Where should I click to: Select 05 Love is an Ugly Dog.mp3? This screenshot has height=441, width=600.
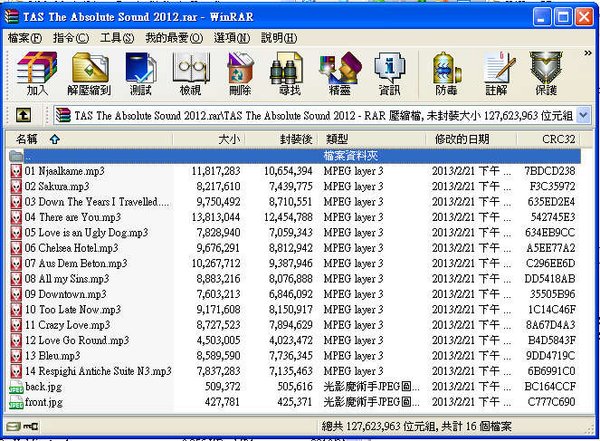(86, 232)
